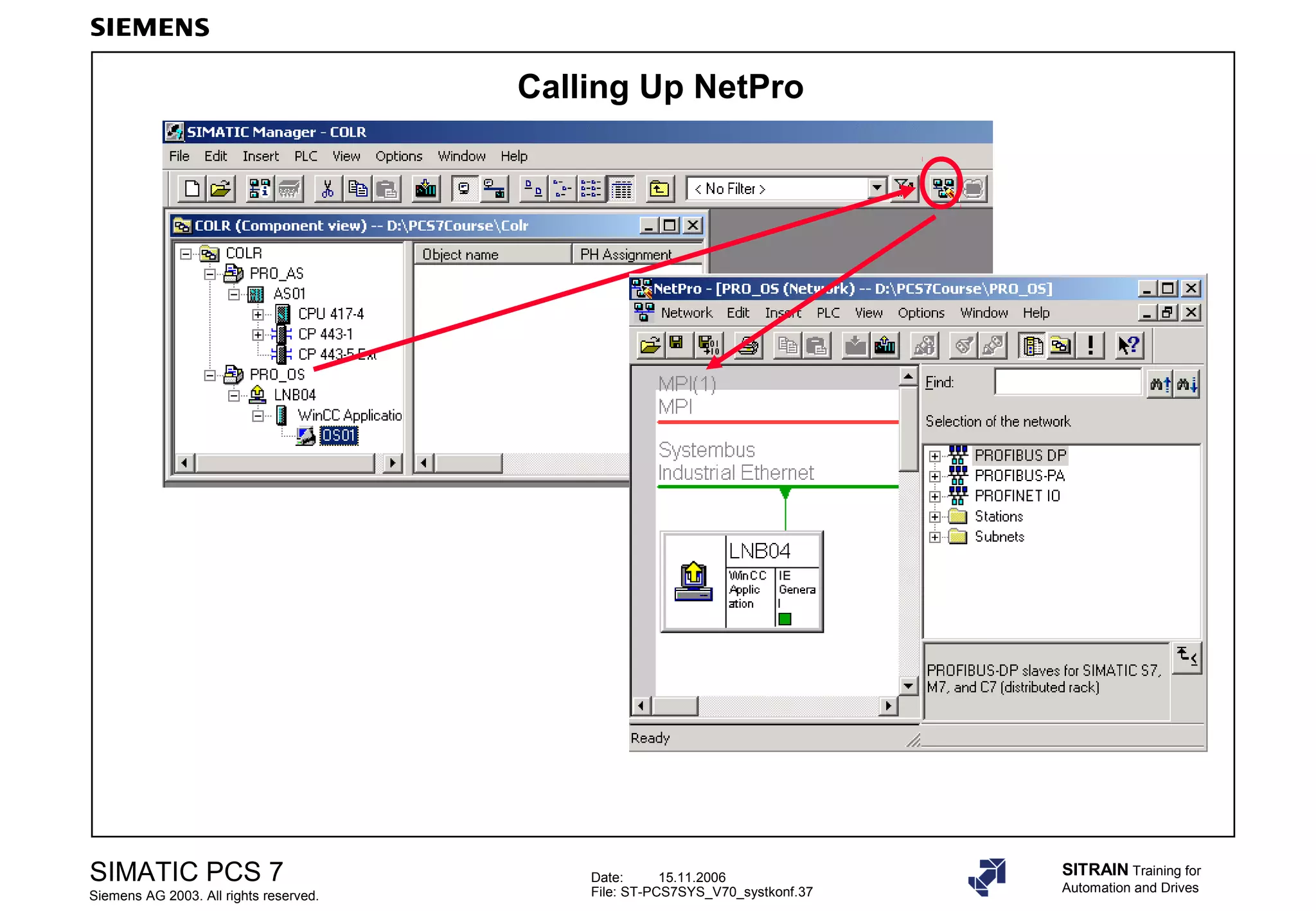Click the Filter funnel icon
Viewport: 1316px width, 911px height.
tap(903, 189)
